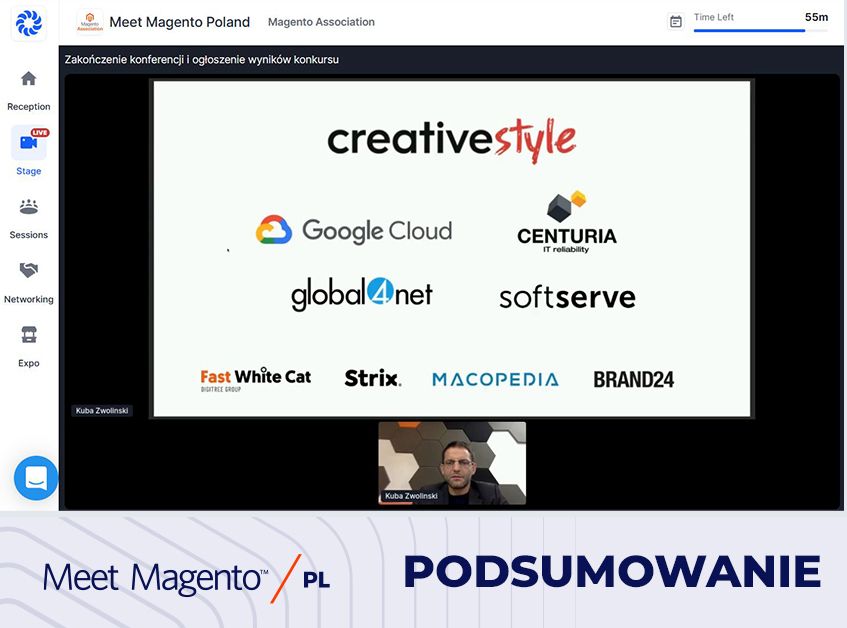Open Networking via the handshake icon
This screenshot has width=847, height=628.
click(28, 271)
